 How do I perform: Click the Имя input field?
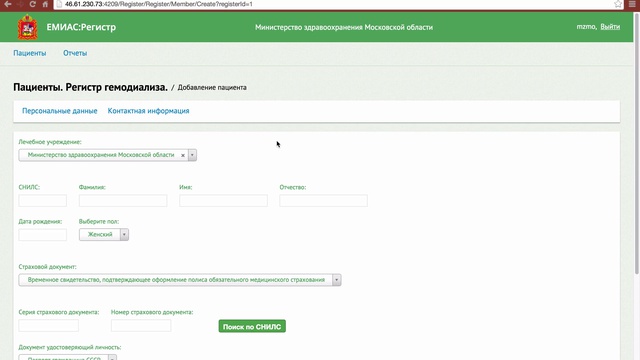tap(223, 200)
